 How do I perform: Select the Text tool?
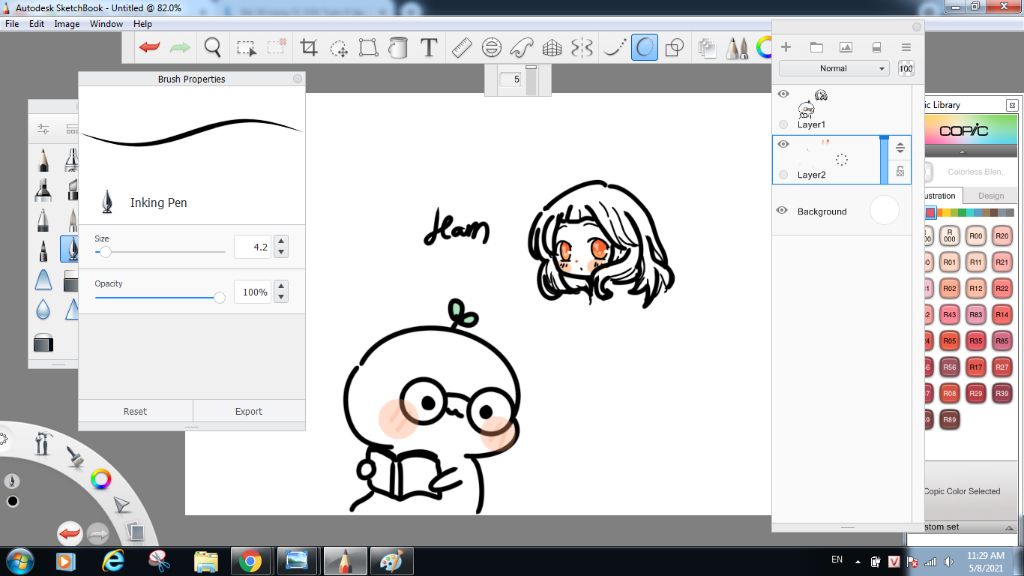click(x=428, y=47)
